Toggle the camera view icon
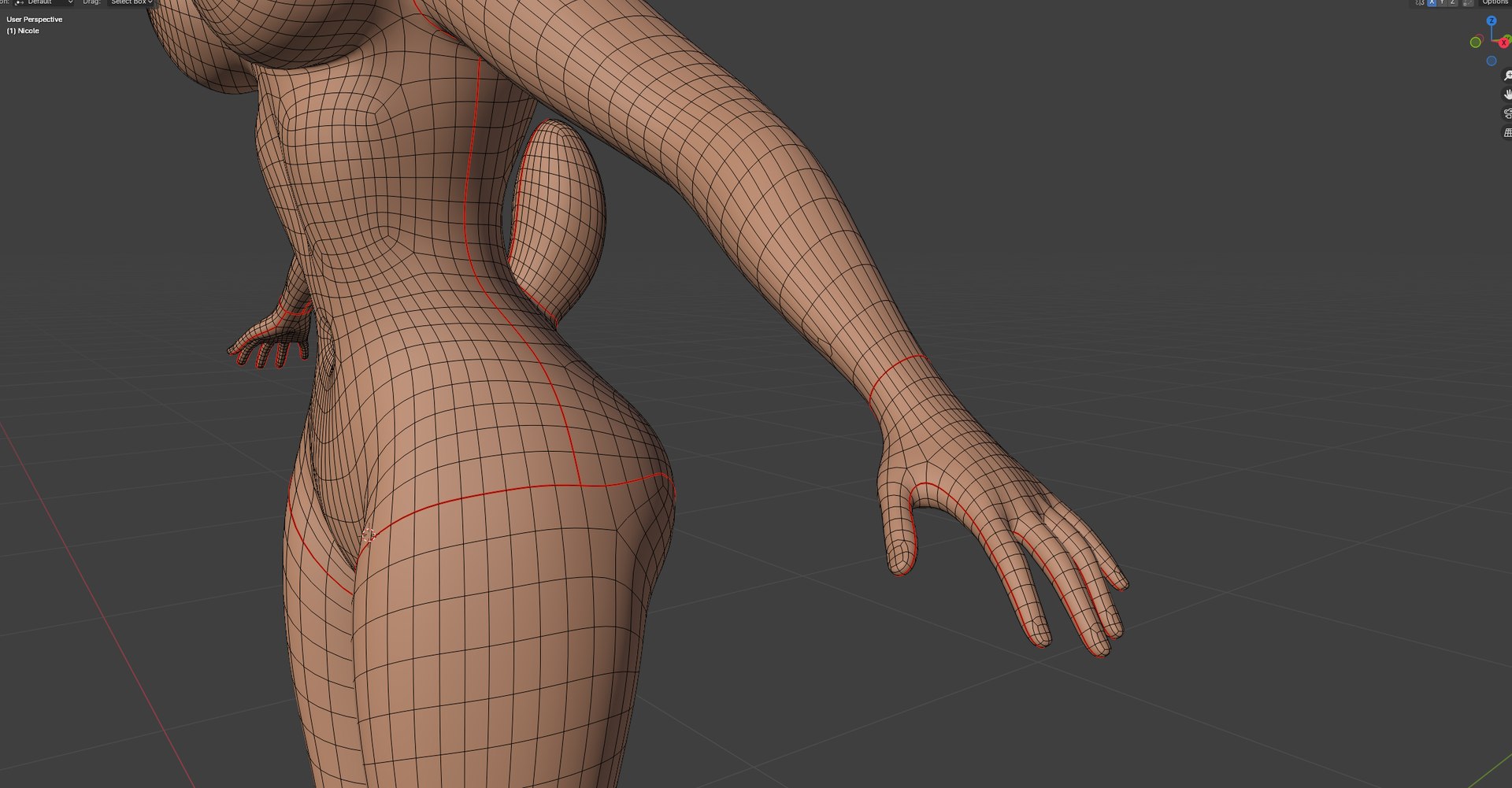This screenshot has height=788, width=1512. (1507, 113)
